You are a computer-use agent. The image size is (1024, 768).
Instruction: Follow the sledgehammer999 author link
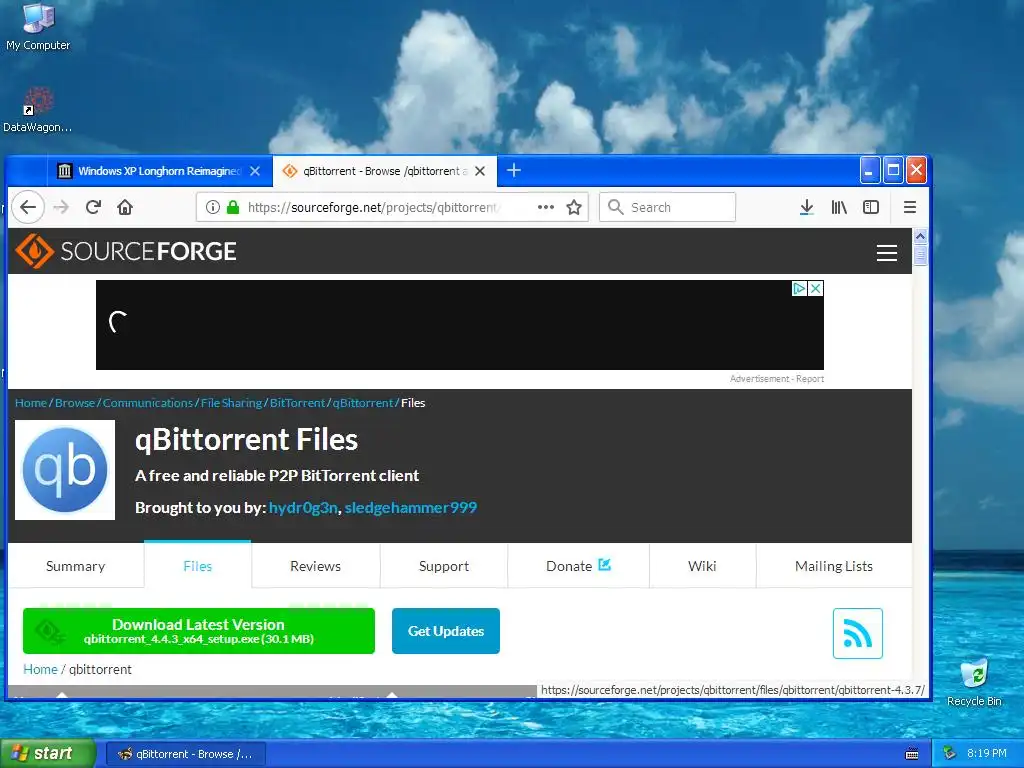click(410, 507)
